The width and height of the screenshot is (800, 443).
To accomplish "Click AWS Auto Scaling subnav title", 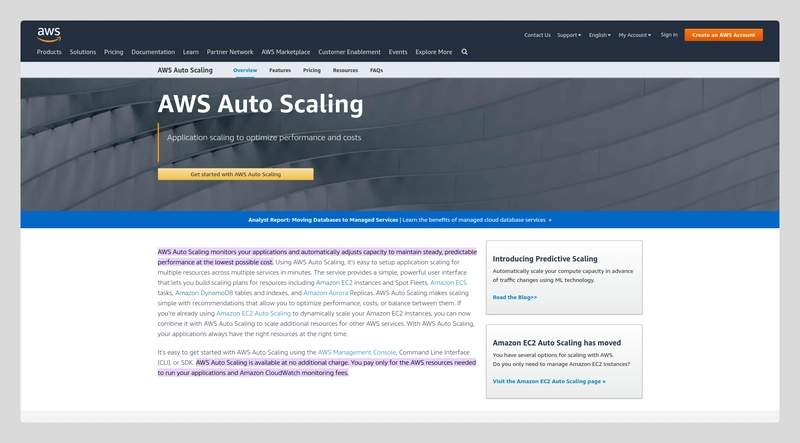I will coord(185,70).
